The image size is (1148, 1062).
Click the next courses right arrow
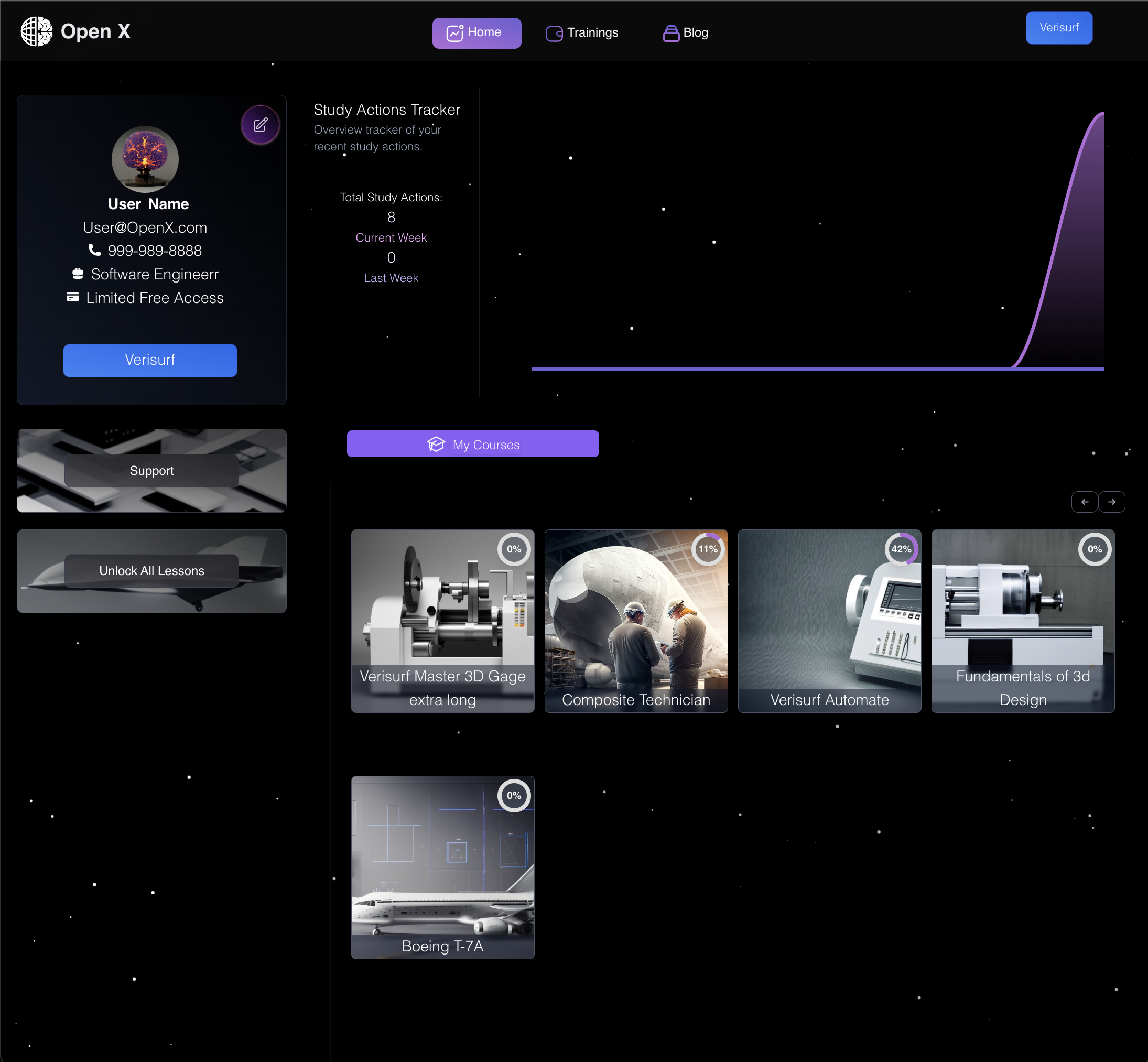click(1111, 502)
